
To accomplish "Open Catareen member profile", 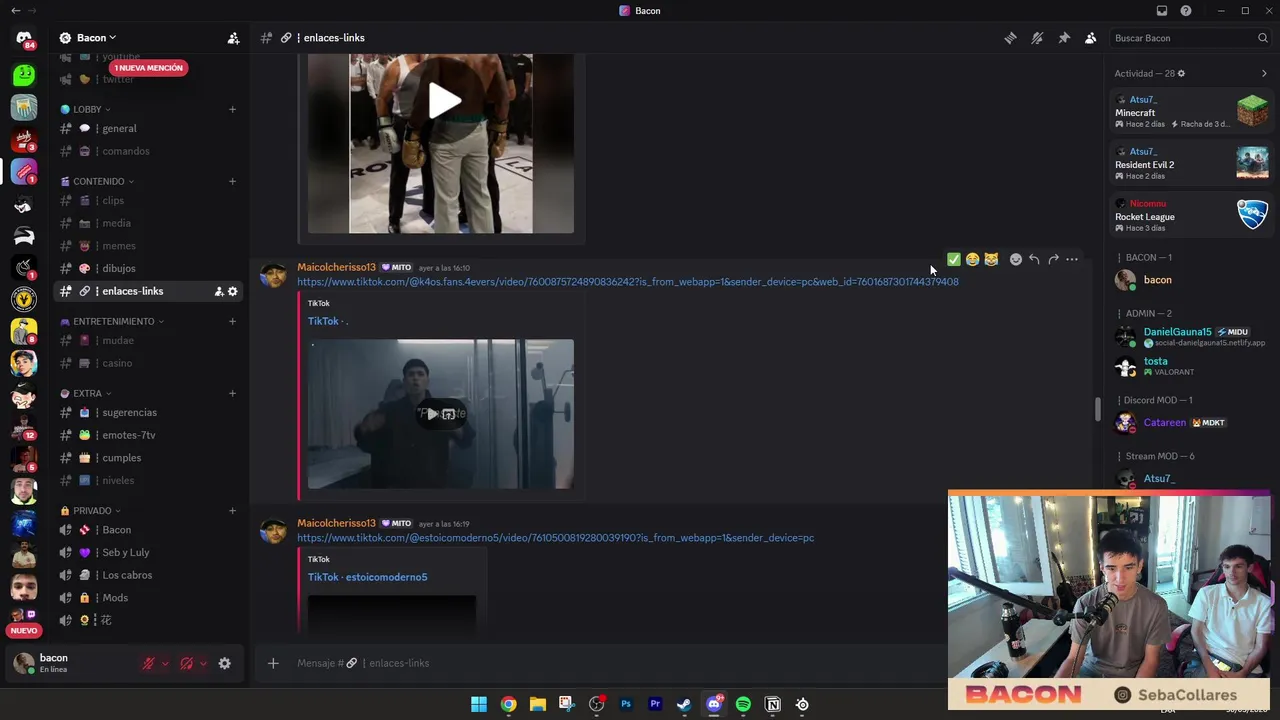I will pos(1191,423).
